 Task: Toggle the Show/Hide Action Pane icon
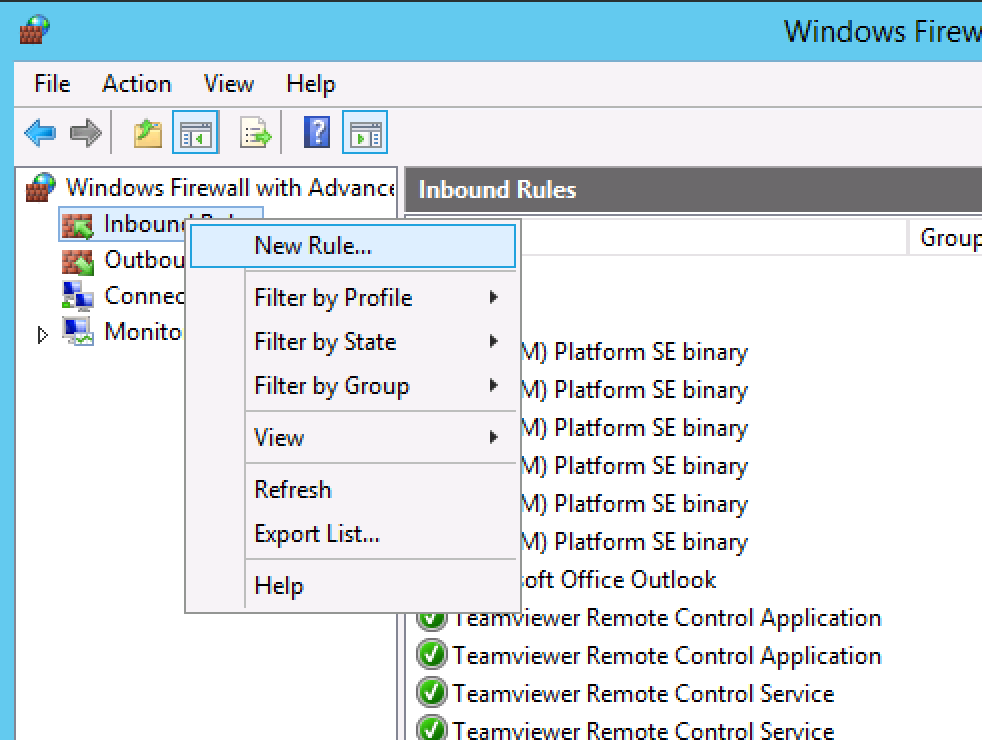click(365, 132)
